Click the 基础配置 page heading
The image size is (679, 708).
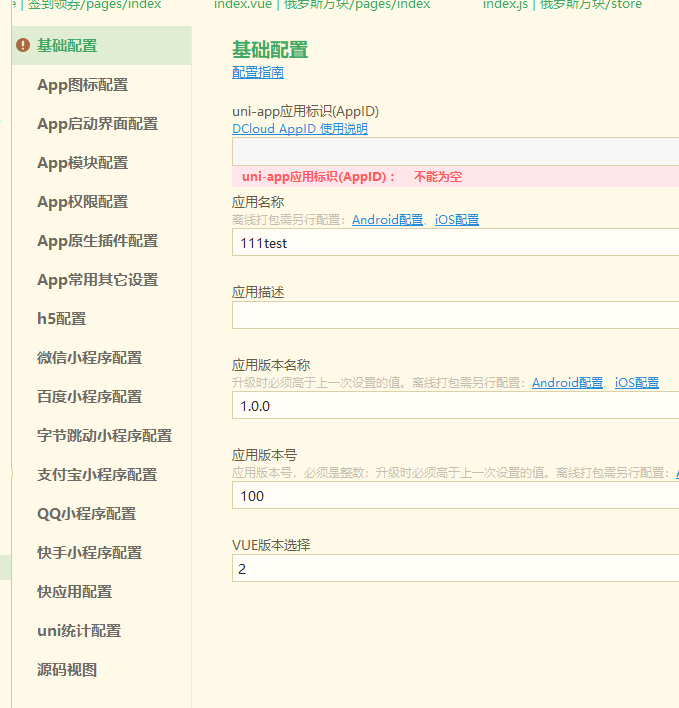270,50
